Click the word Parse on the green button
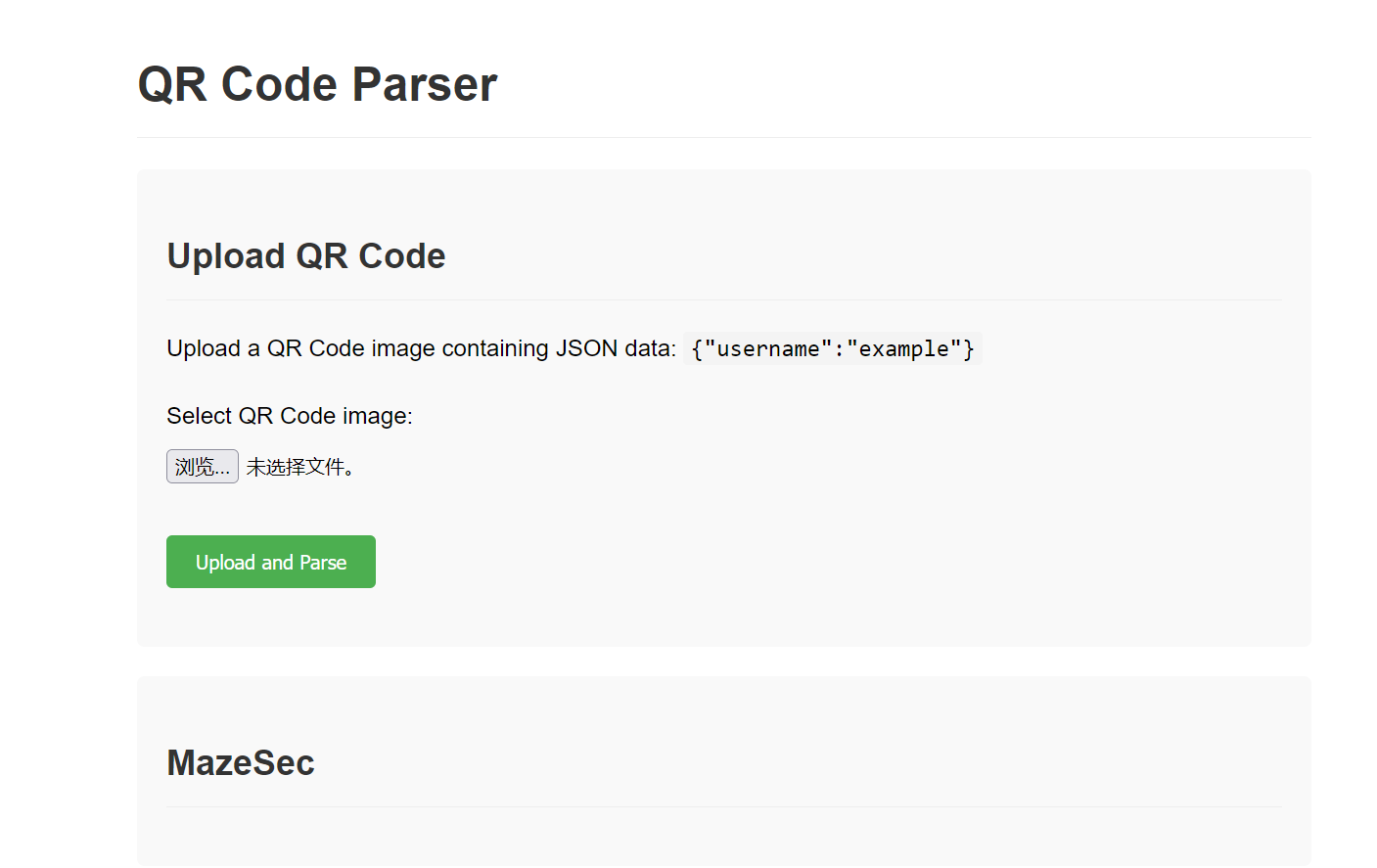The width and height of the screenshot is (1377, 868). (323, 563)
